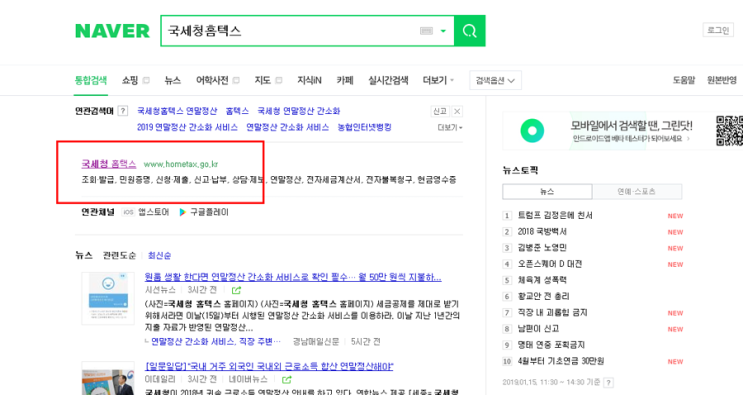Click related search 농협인터넷뱅킹
Viewport: 743px width, 395px height.
click(x=364, y=127)
